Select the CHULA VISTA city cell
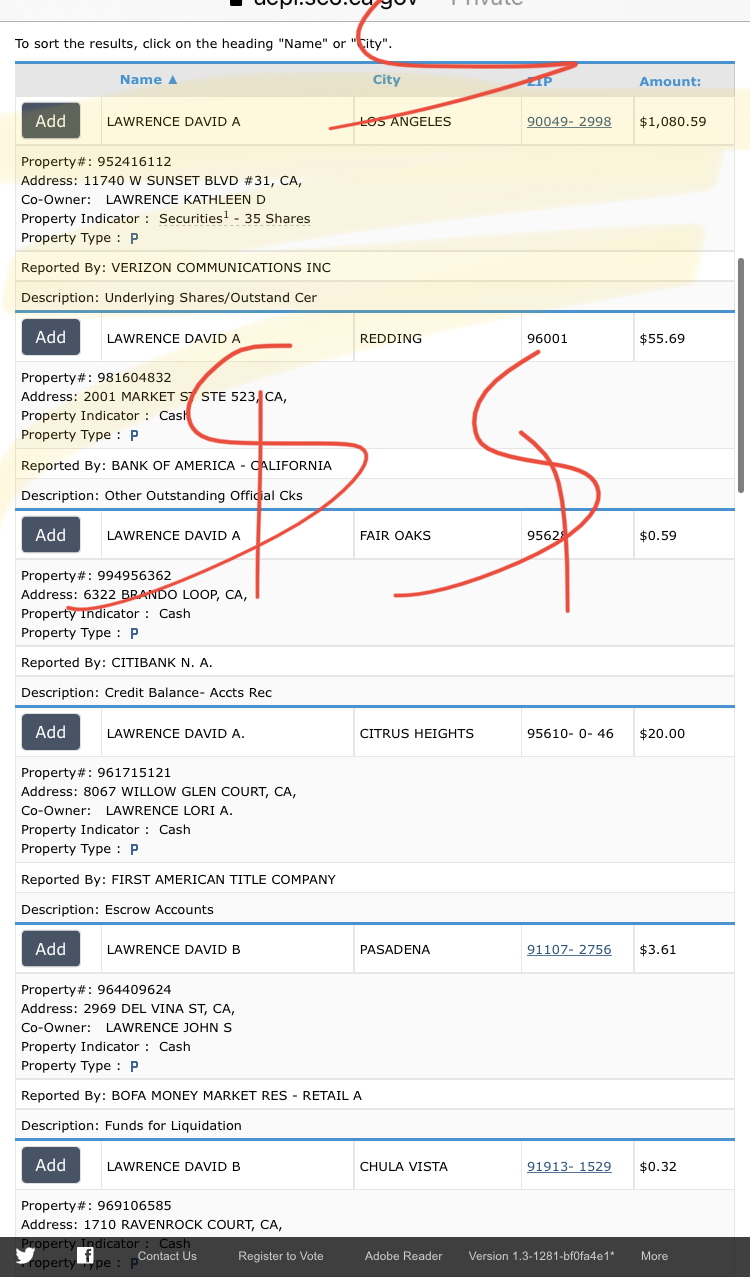 [x=437, y=1166]
